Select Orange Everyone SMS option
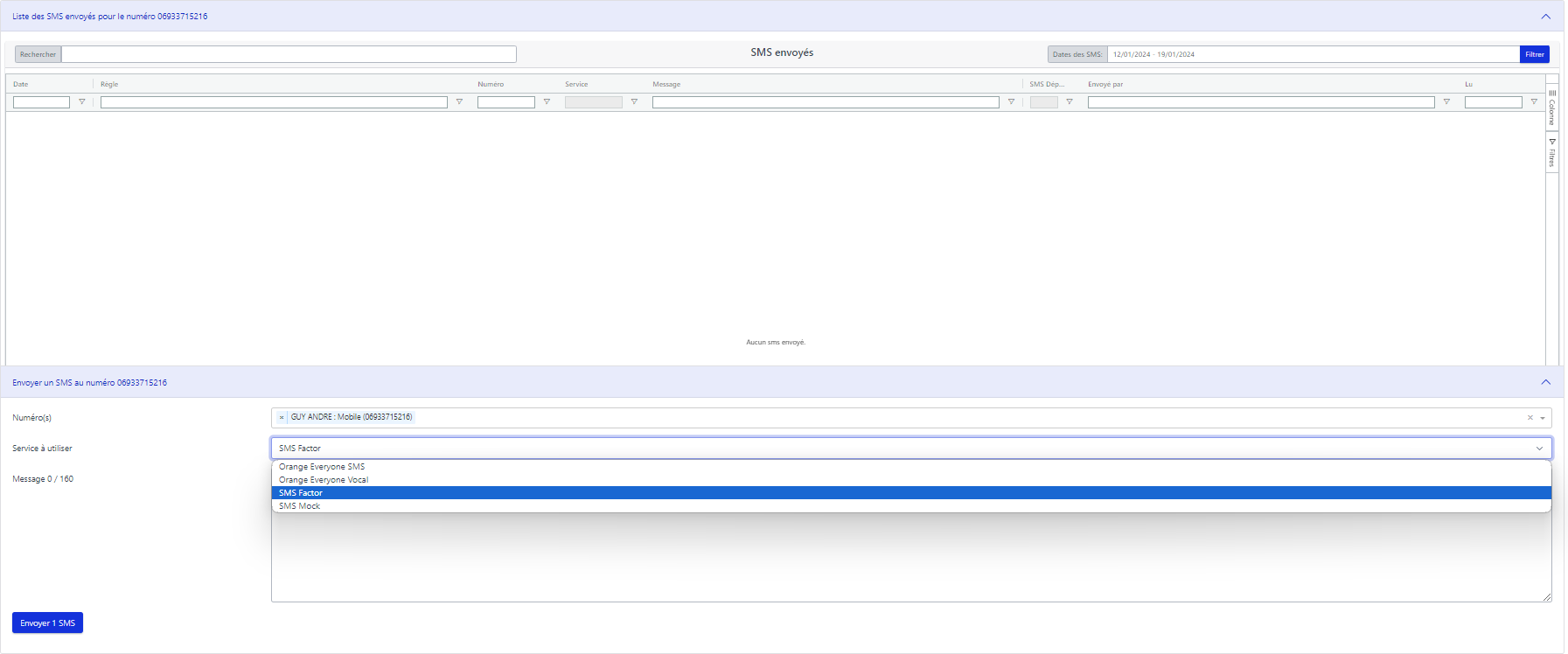 click(x=322, y=467)
